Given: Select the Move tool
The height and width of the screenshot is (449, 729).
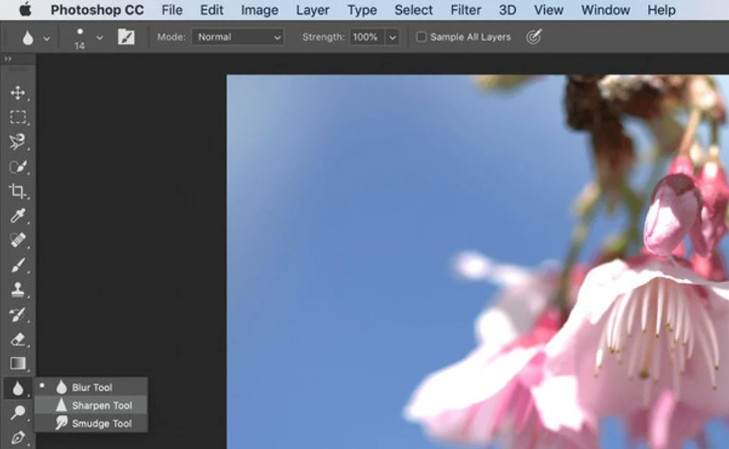Looking at the screenshot, I should (18, 93).
